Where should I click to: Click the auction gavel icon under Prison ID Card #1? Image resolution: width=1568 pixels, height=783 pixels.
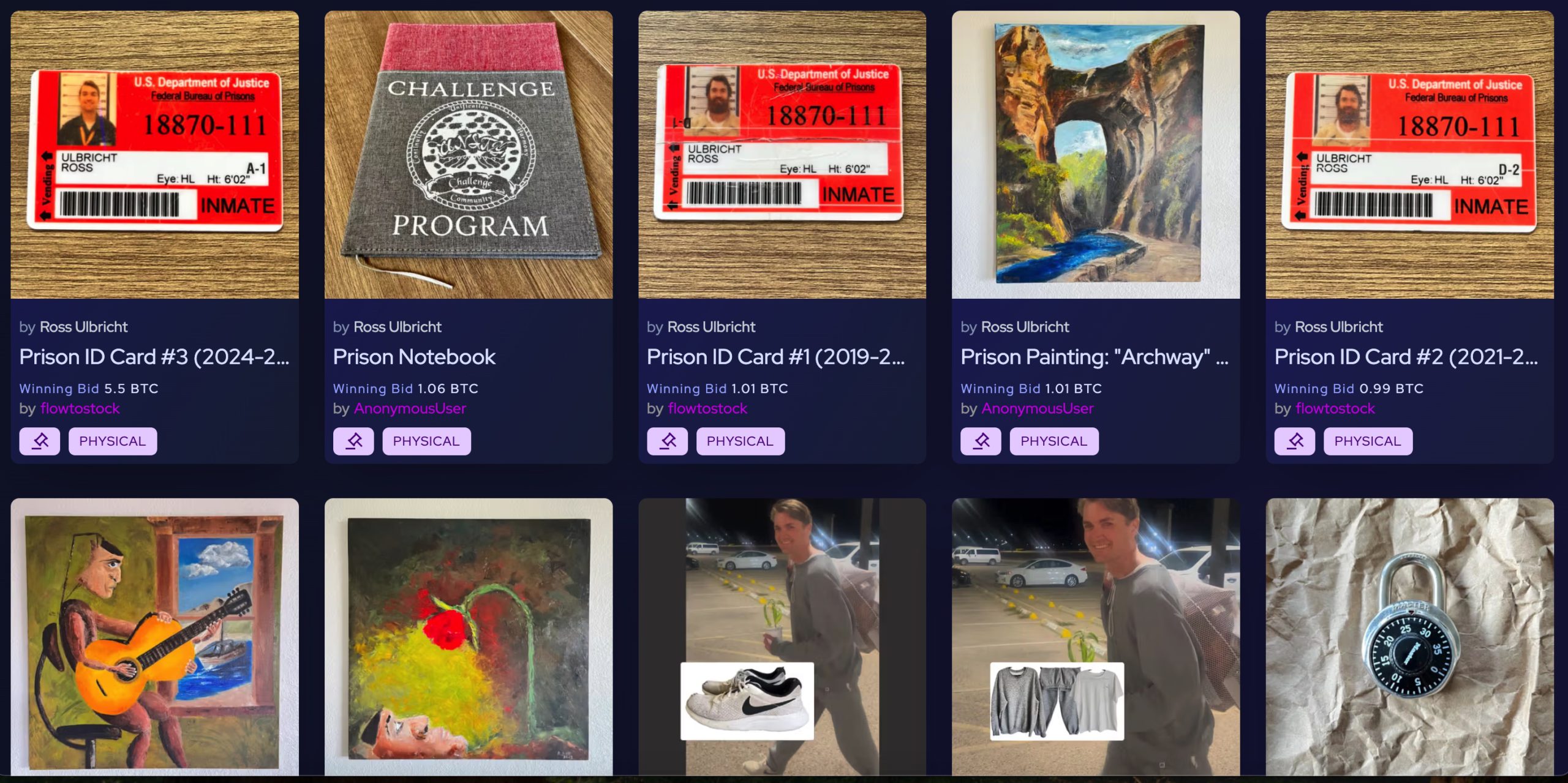coord(667,441)
